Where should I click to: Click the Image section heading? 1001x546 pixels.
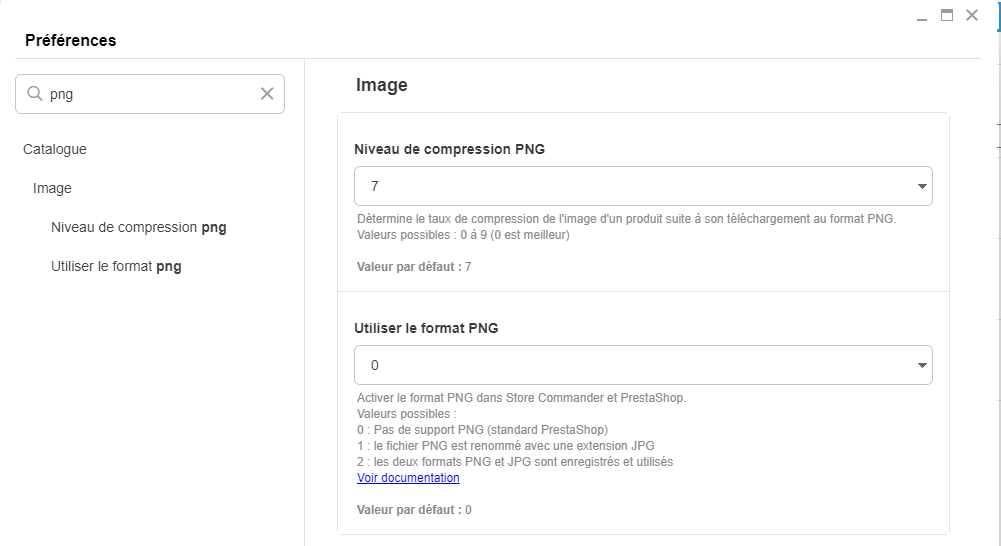pos(382,85)
